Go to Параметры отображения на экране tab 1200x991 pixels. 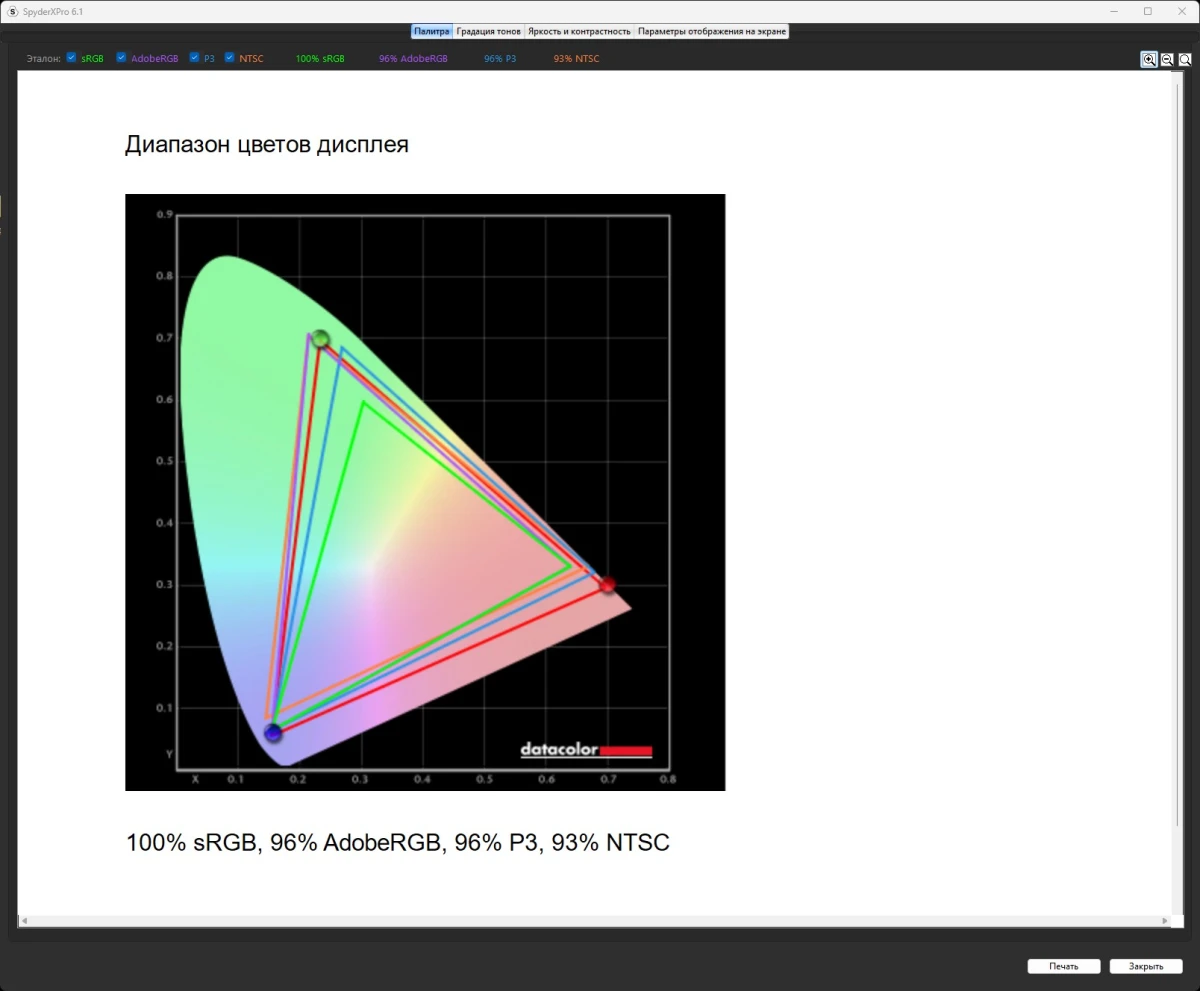712,31
